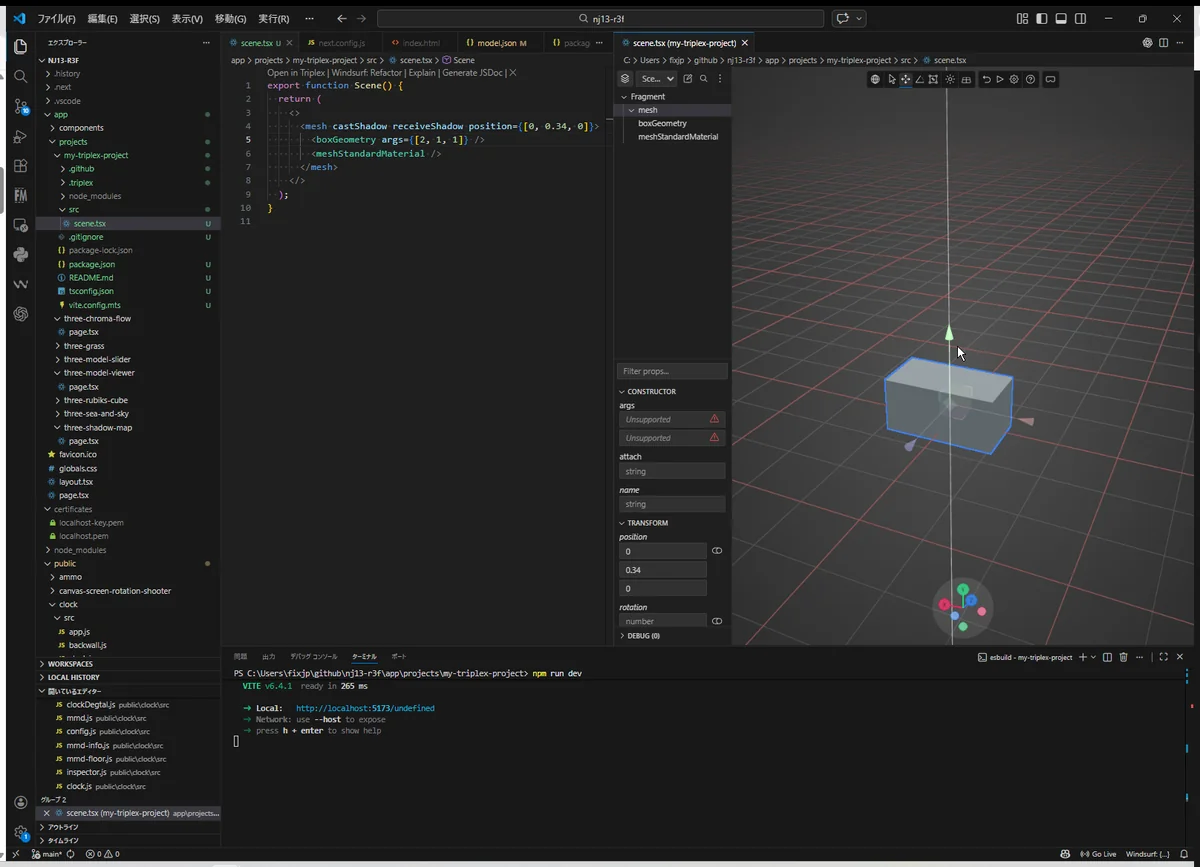Open the WebXR headset view icon

coord(1050,79)
